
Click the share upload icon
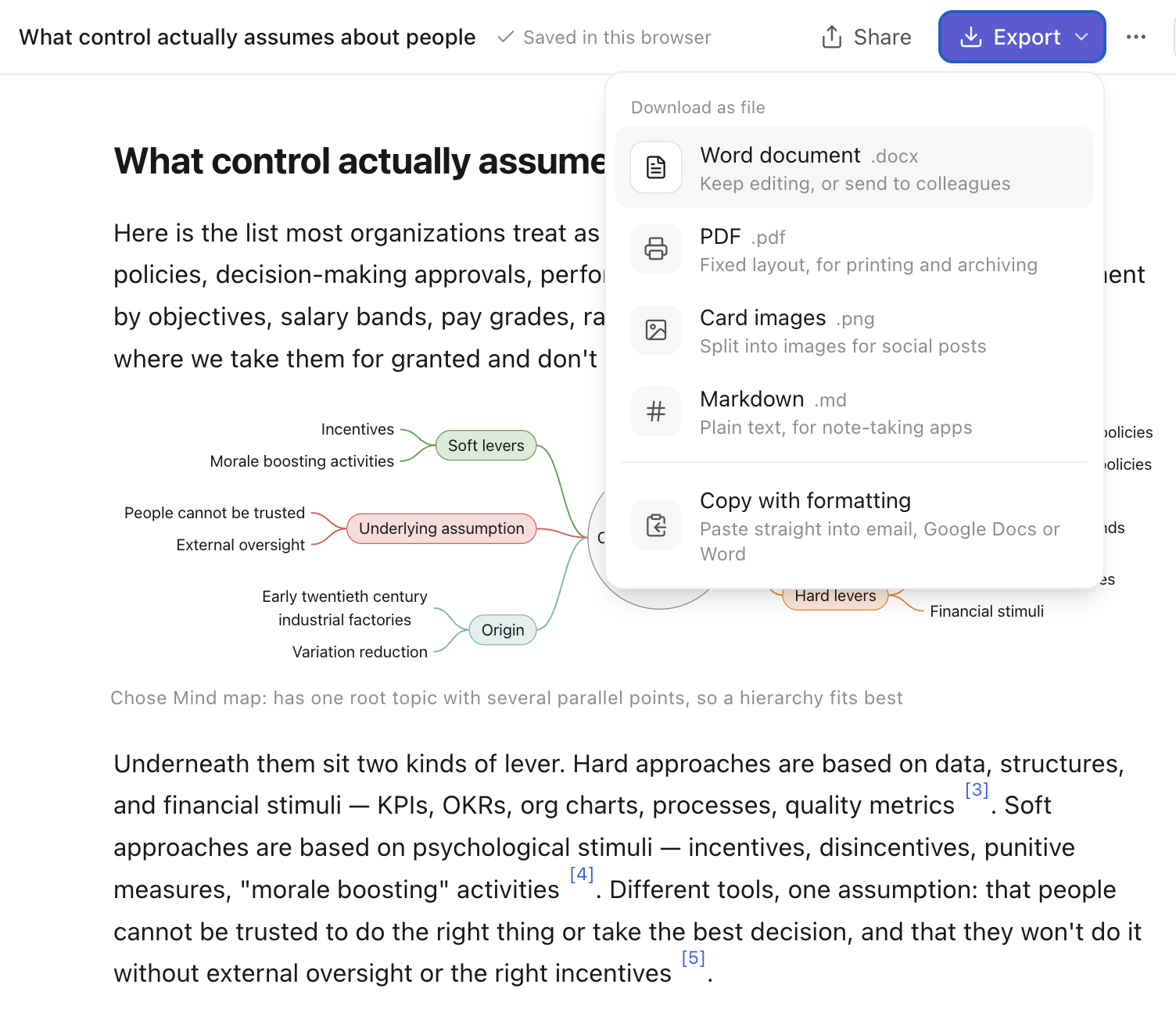click(832, 37)
